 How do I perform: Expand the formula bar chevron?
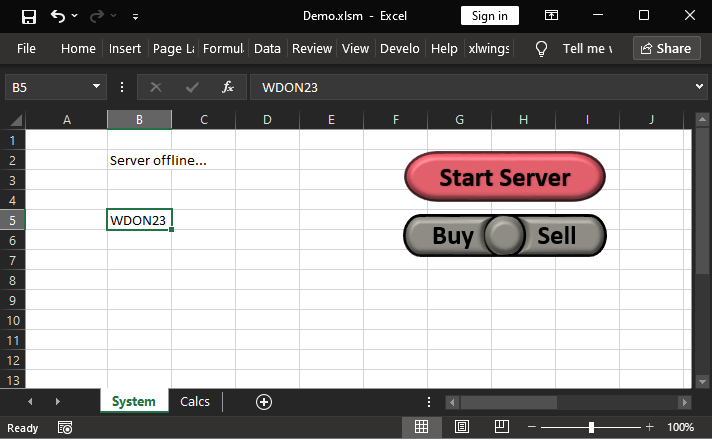[699, 86]
